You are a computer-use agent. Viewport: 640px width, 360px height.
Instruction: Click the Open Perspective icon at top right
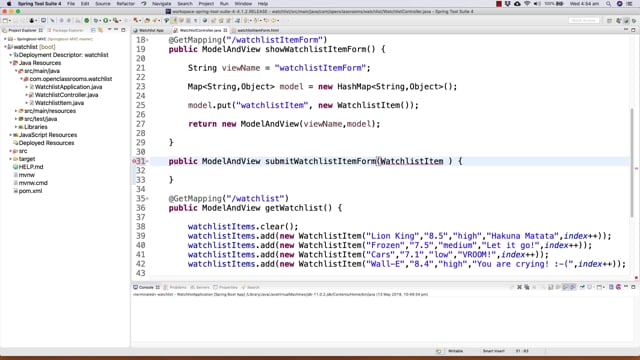coord(609,20)
